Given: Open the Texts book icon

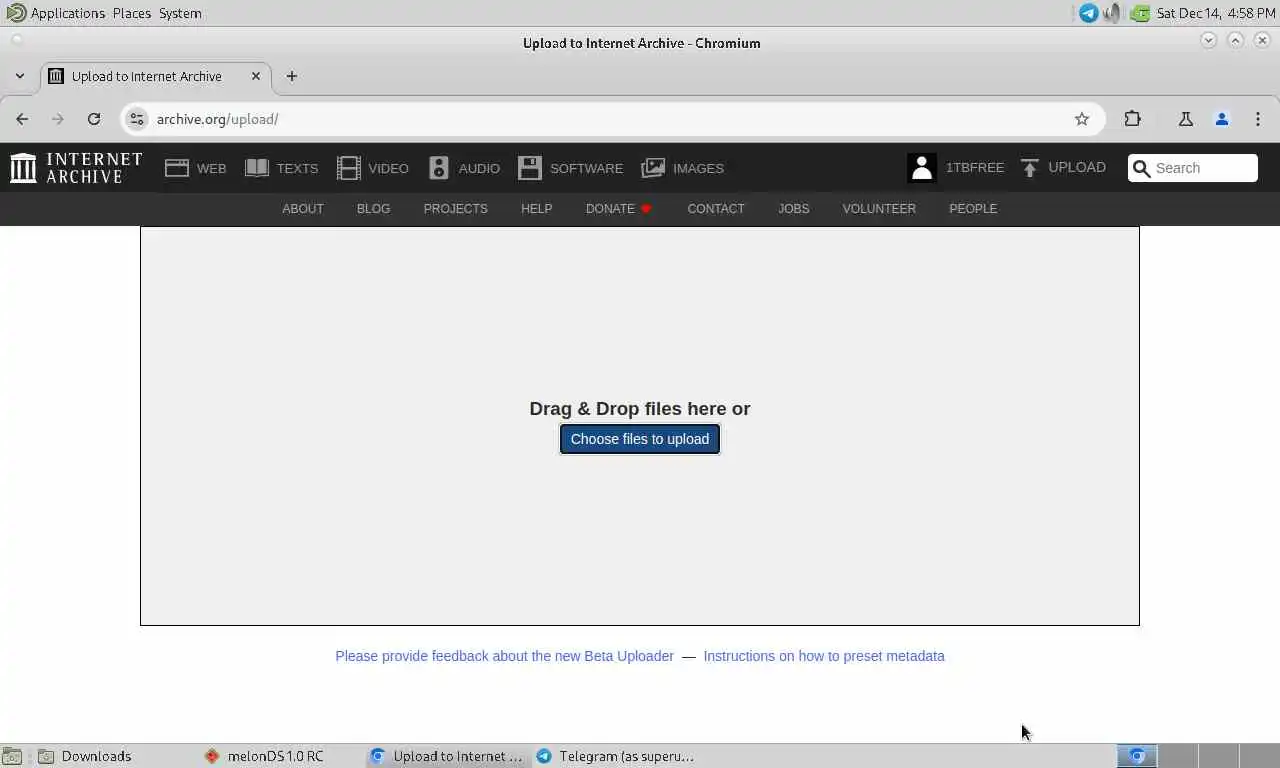Looking at the screenshot, I should pos(257,168).
